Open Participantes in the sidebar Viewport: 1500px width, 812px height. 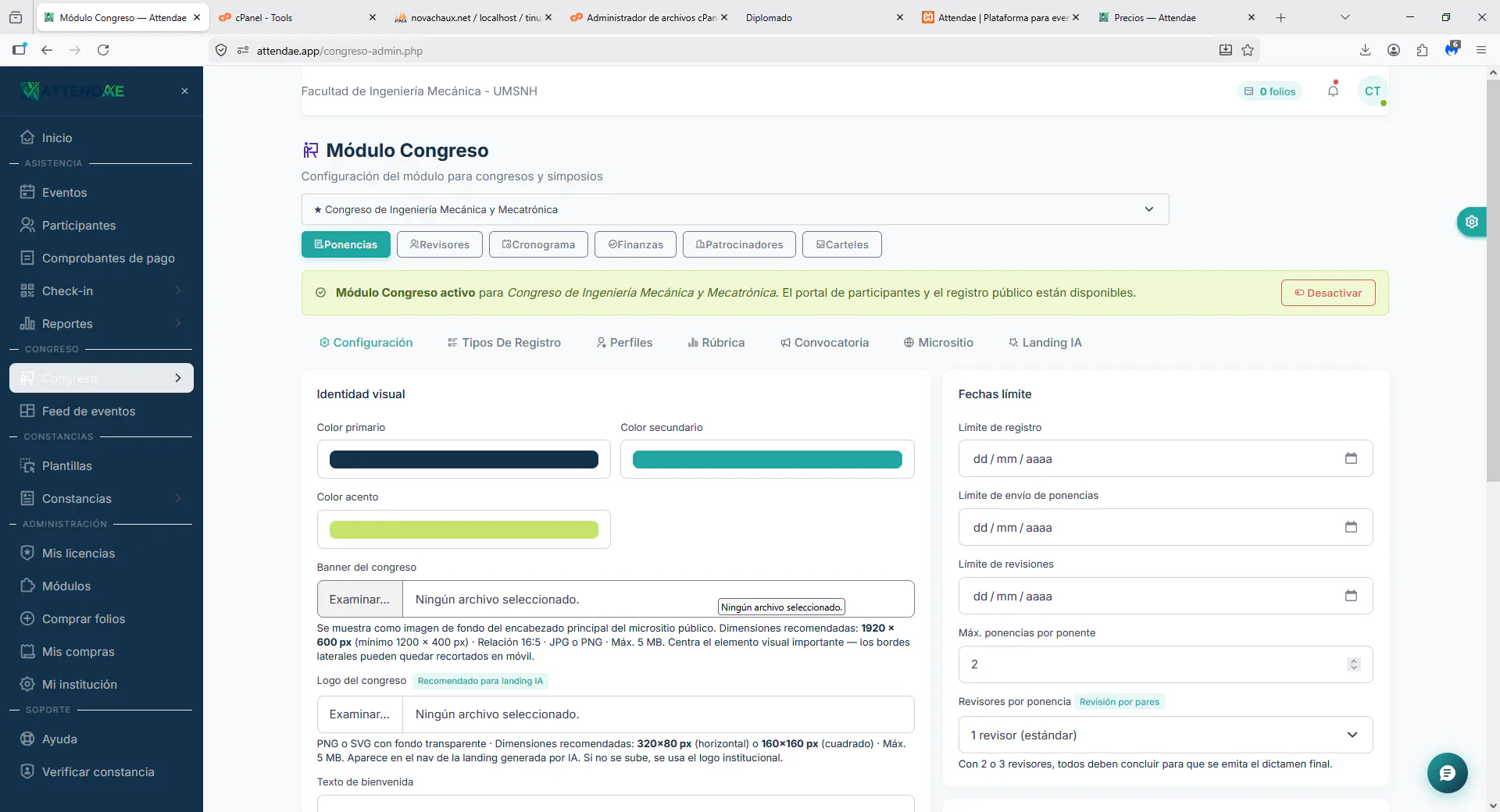pos(79,225)
